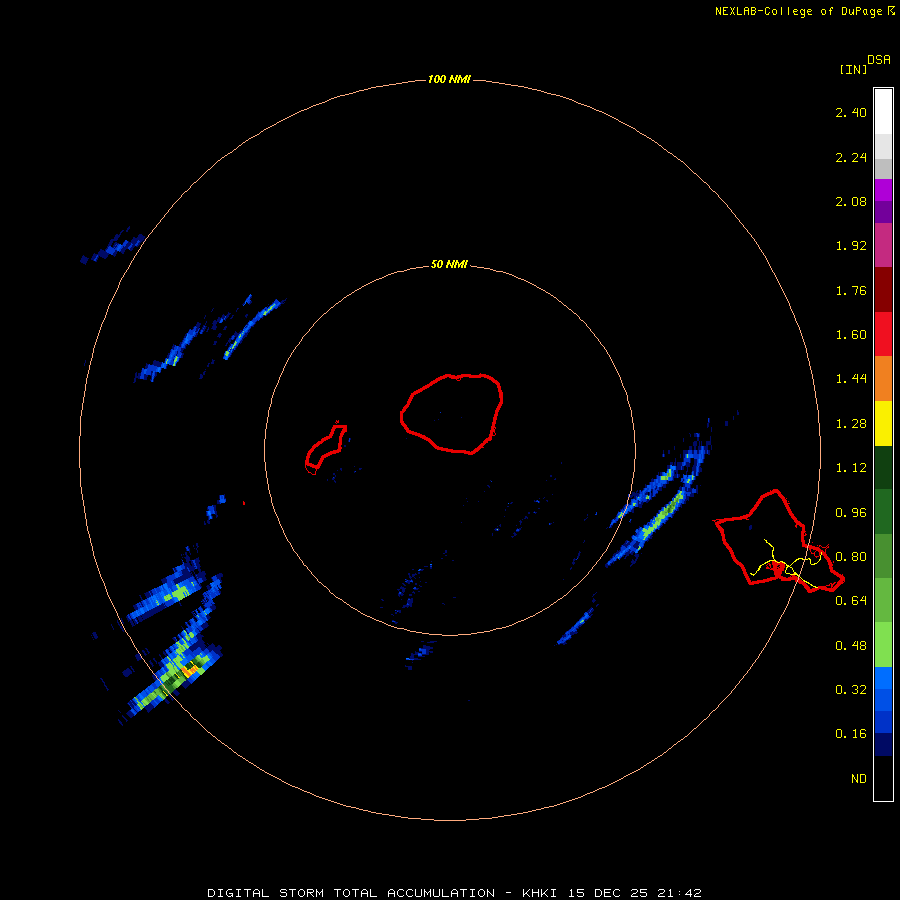The image size is (900, 900).
Task: Click the 2.24 legend value
Action: coord(851,157)
